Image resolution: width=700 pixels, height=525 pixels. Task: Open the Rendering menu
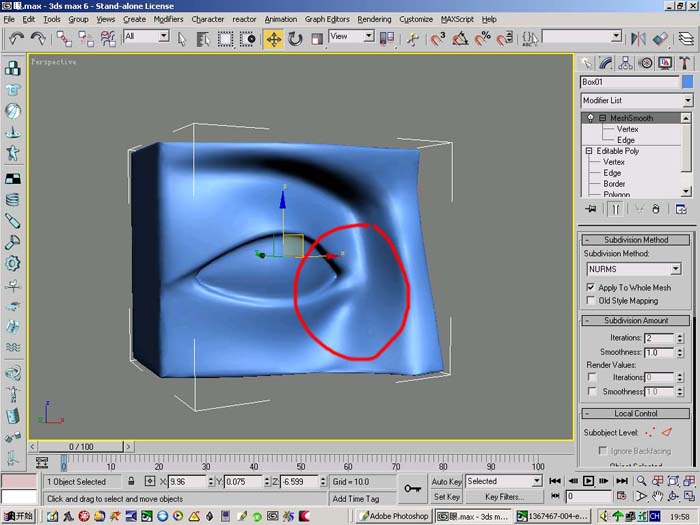[374, 19]
